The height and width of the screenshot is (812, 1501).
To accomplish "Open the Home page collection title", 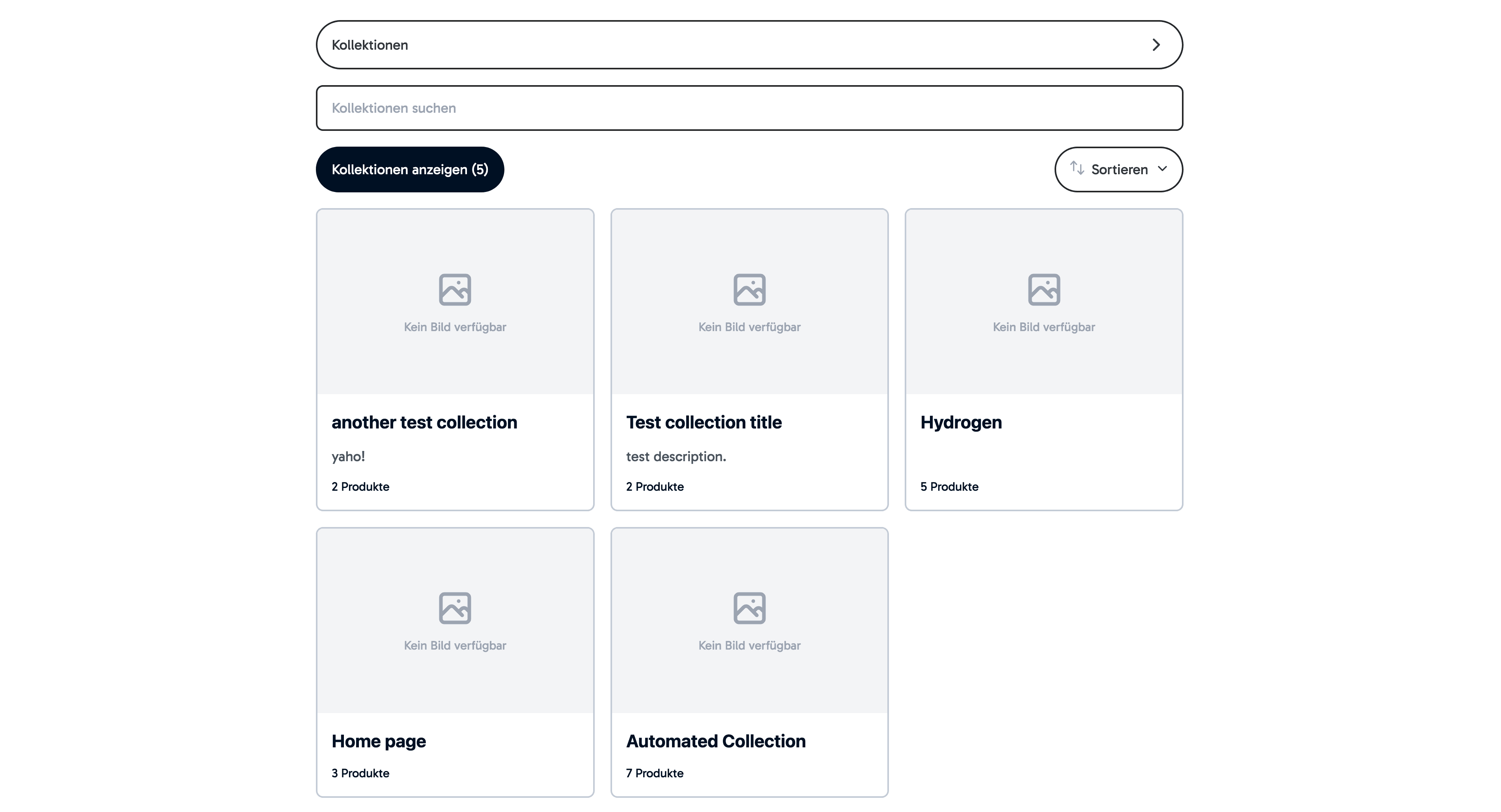I will click(x=379, y=741).
